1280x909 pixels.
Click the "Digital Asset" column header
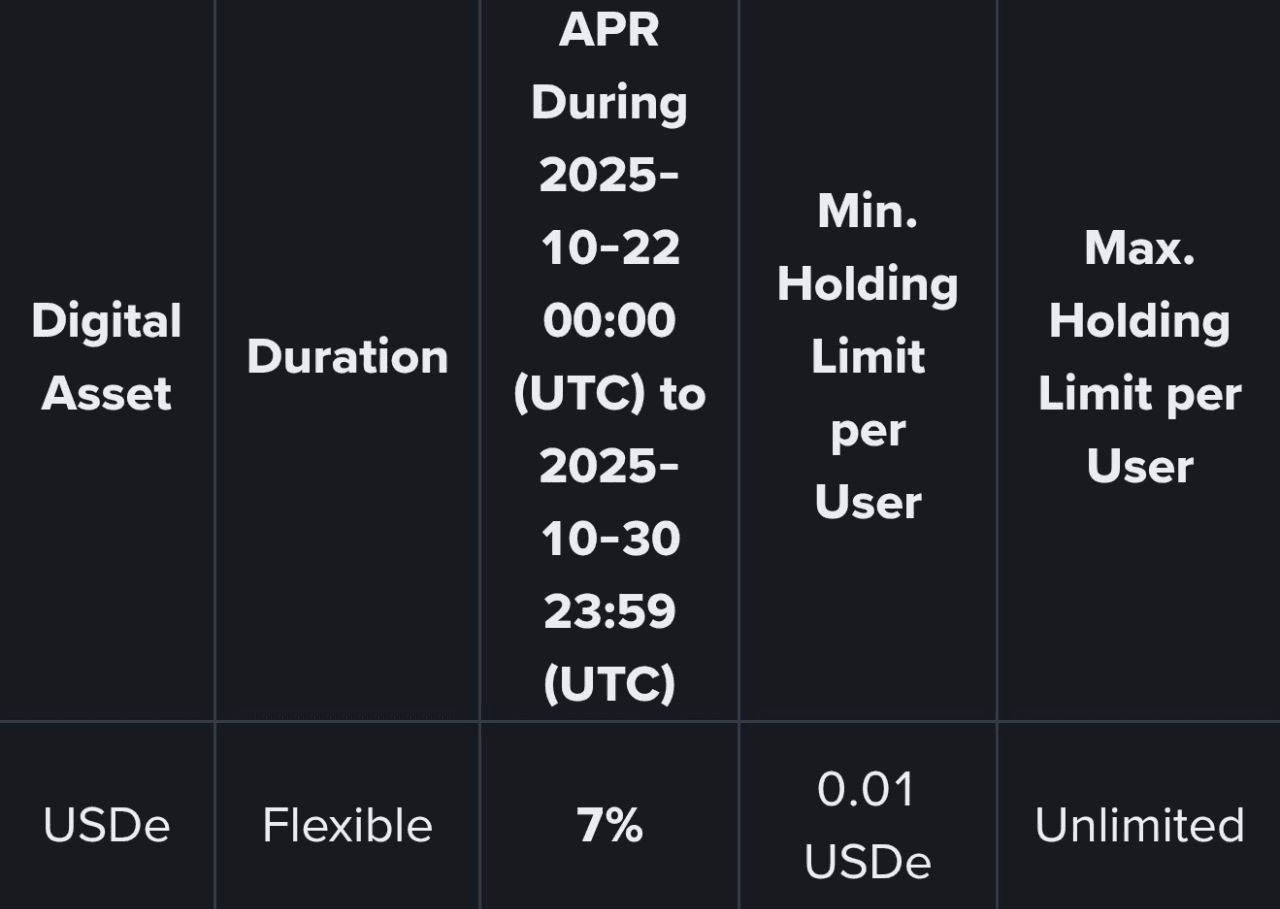tap(106, 357)
